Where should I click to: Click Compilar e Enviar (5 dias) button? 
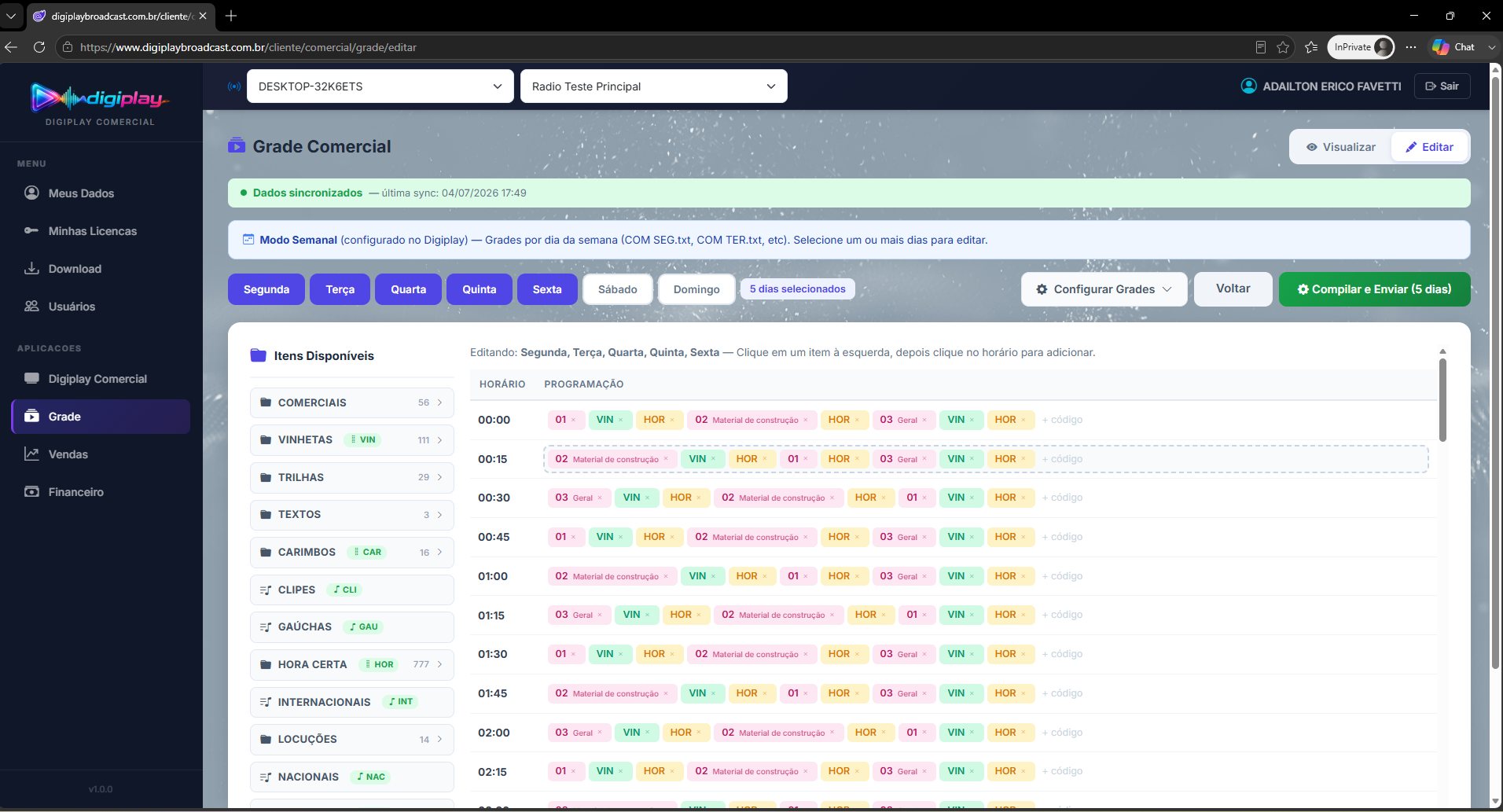point(1374,289)
